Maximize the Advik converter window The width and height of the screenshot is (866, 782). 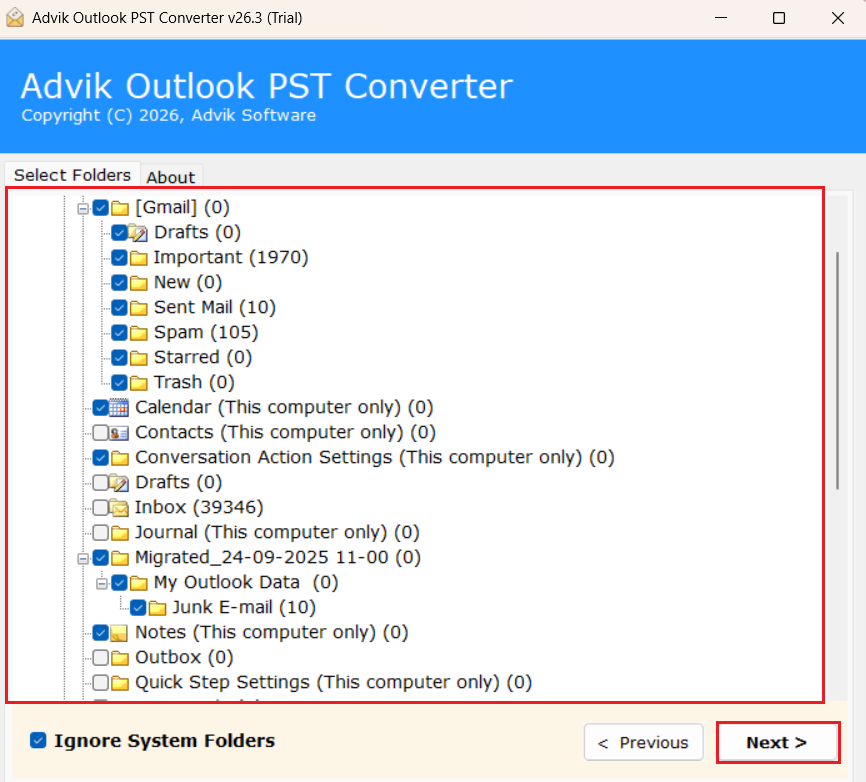[779, 18]
